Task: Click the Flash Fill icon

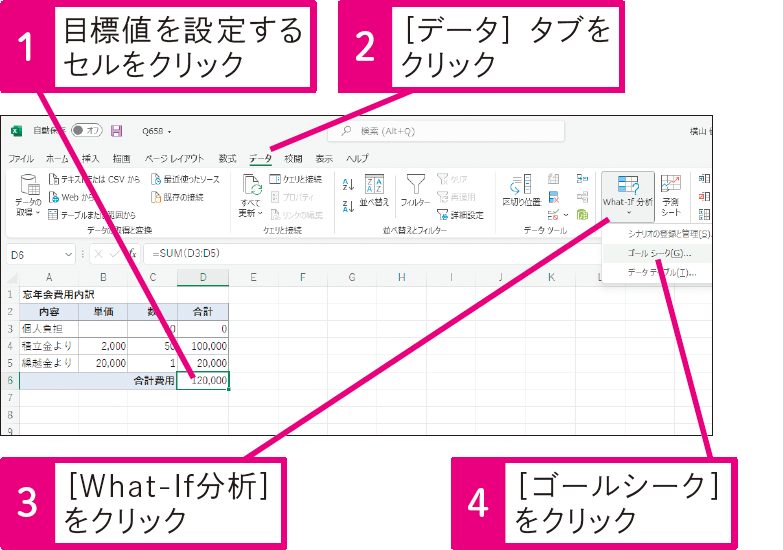Action: 553,179
